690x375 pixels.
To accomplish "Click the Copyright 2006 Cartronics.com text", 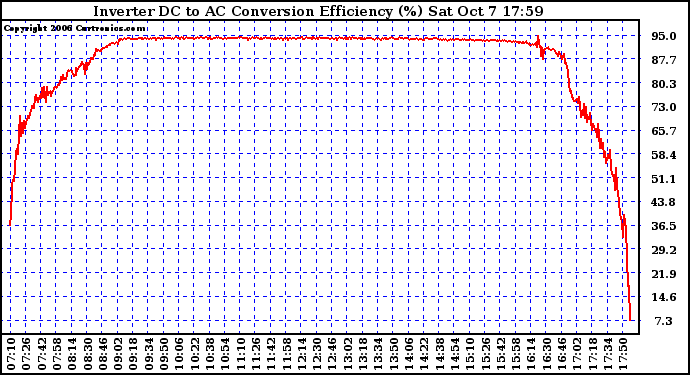I will [x=74, y=29].
